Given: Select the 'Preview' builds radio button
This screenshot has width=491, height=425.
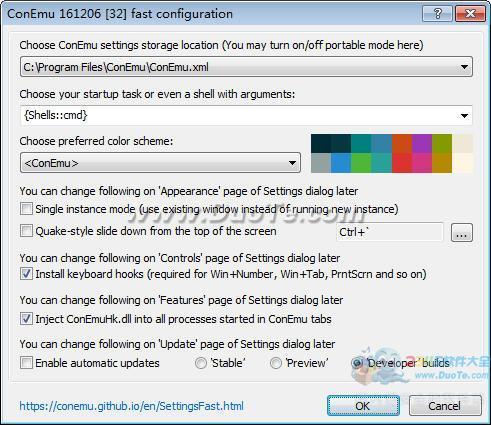Looking at the screenshot, I should (x=276, y=363).
